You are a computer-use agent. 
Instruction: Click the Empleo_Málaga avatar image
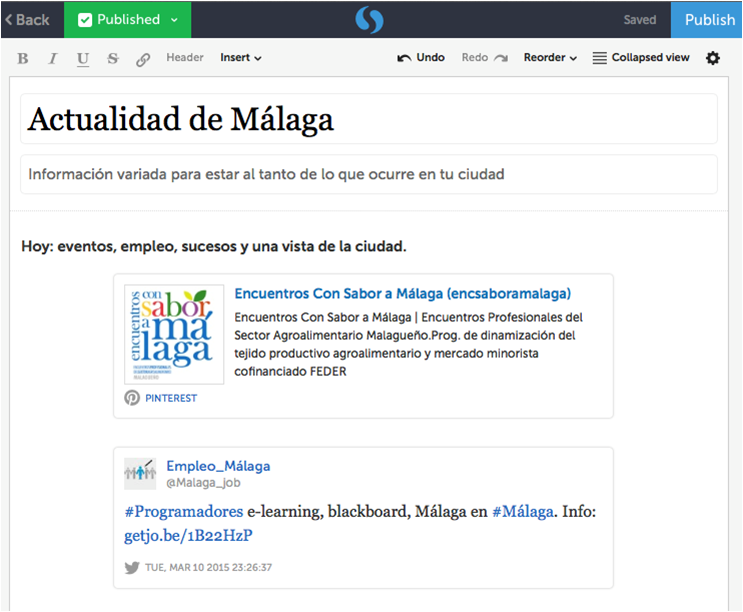click(140, 474)
